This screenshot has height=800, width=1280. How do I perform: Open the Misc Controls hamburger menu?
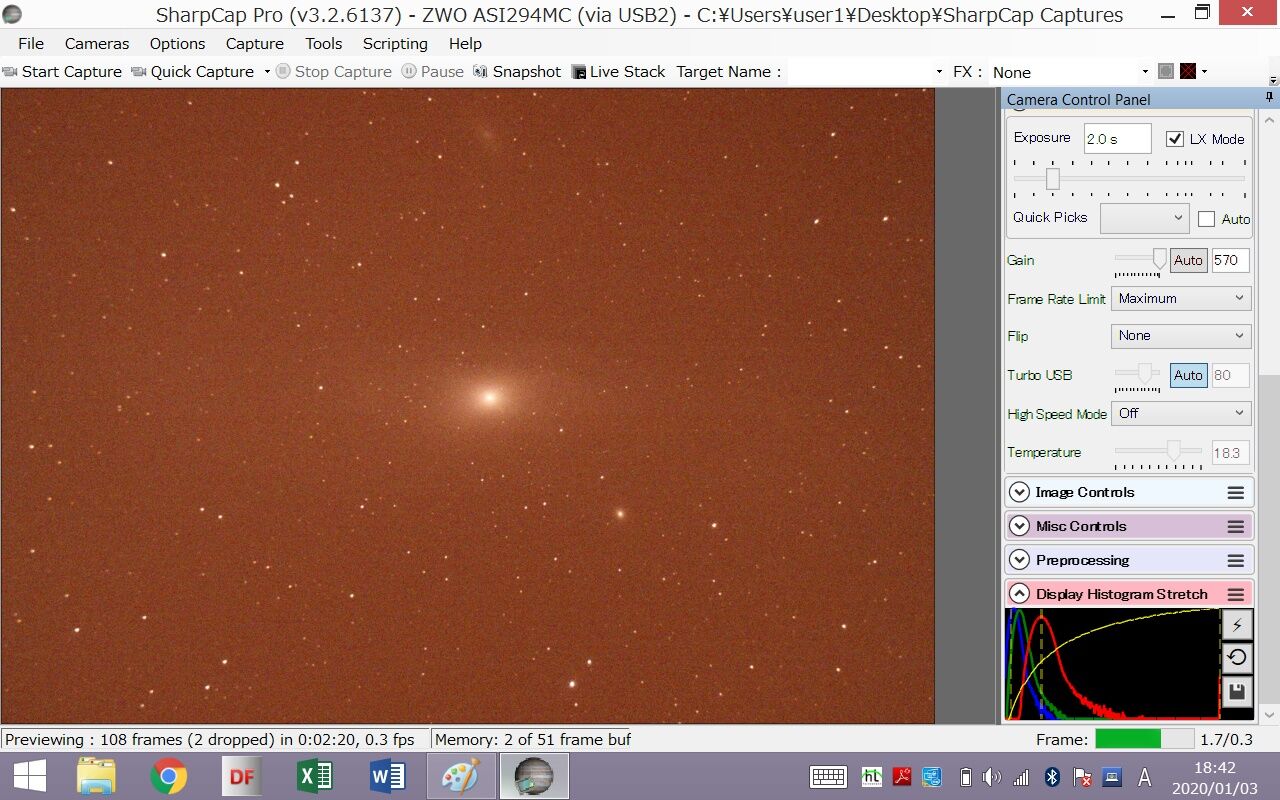[1236, 527]
